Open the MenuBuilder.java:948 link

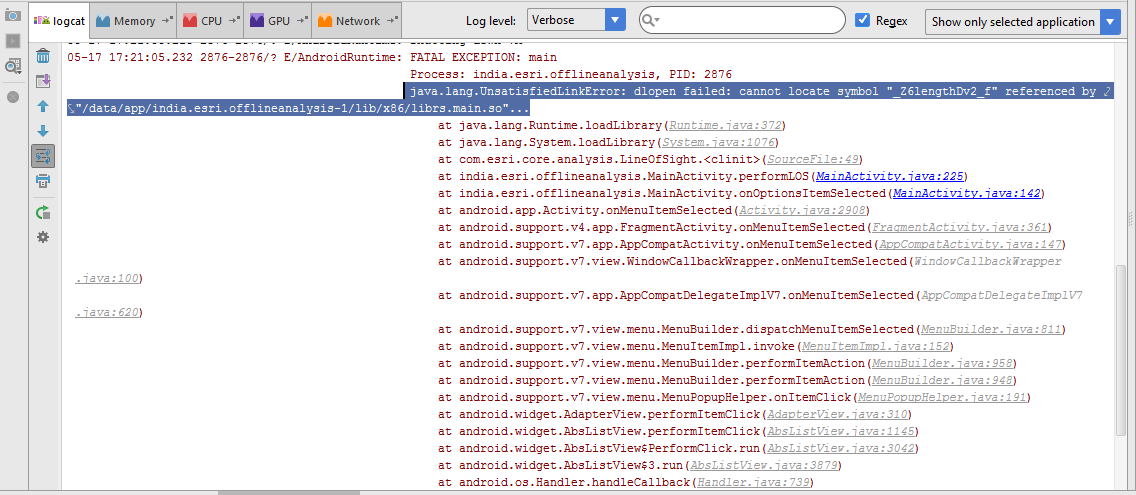[x=941, y=380]
